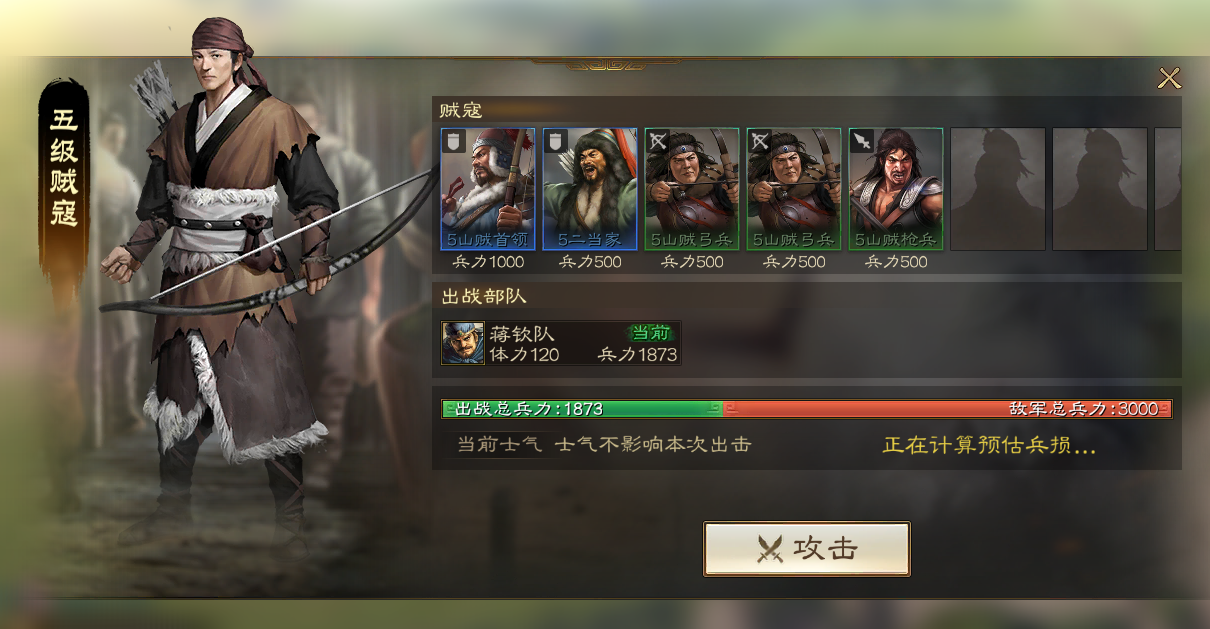Screen dimensions: 1210x629
Task: Click the second empty enemy slot silhouette
Action: 1100,189
